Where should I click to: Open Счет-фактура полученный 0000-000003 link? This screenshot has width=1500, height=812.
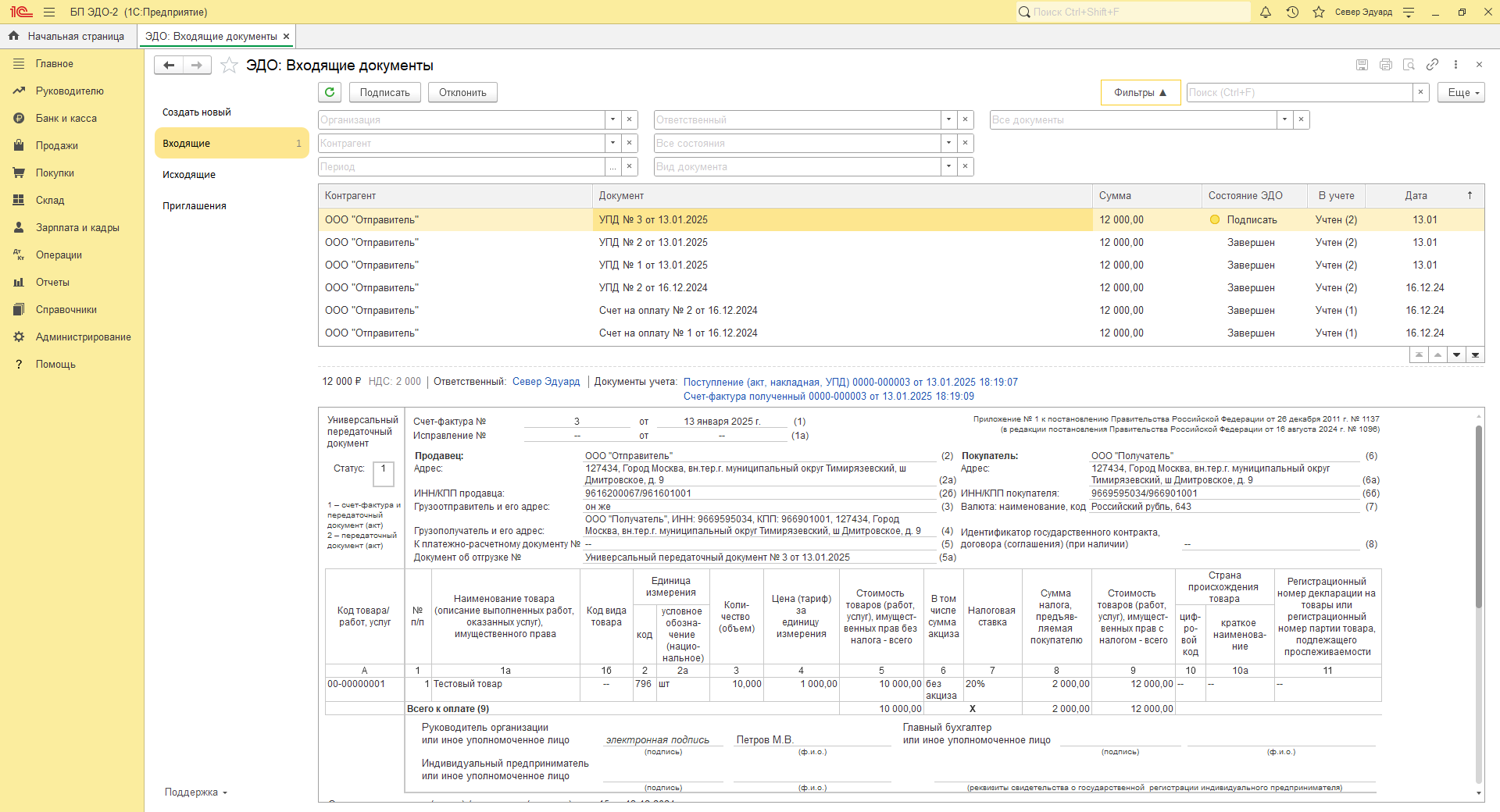[828, 397]
